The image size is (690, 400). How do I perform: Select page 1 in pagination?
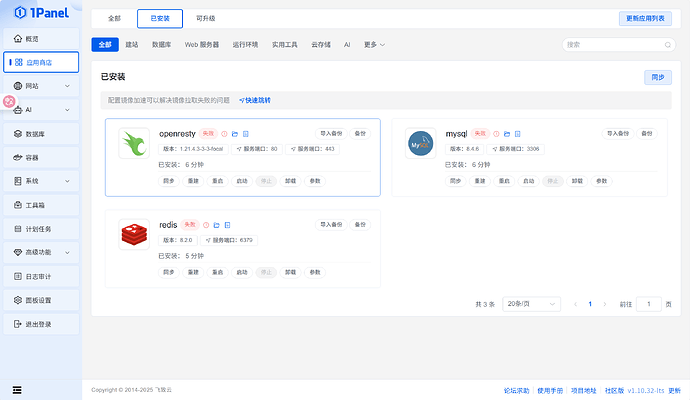pos(590,304)
